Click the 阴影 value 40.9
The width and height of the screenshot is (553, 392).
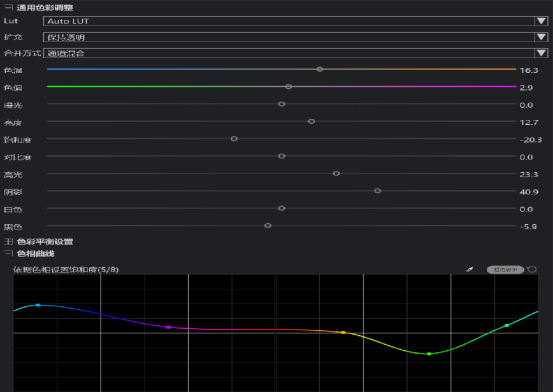point(529,192)
